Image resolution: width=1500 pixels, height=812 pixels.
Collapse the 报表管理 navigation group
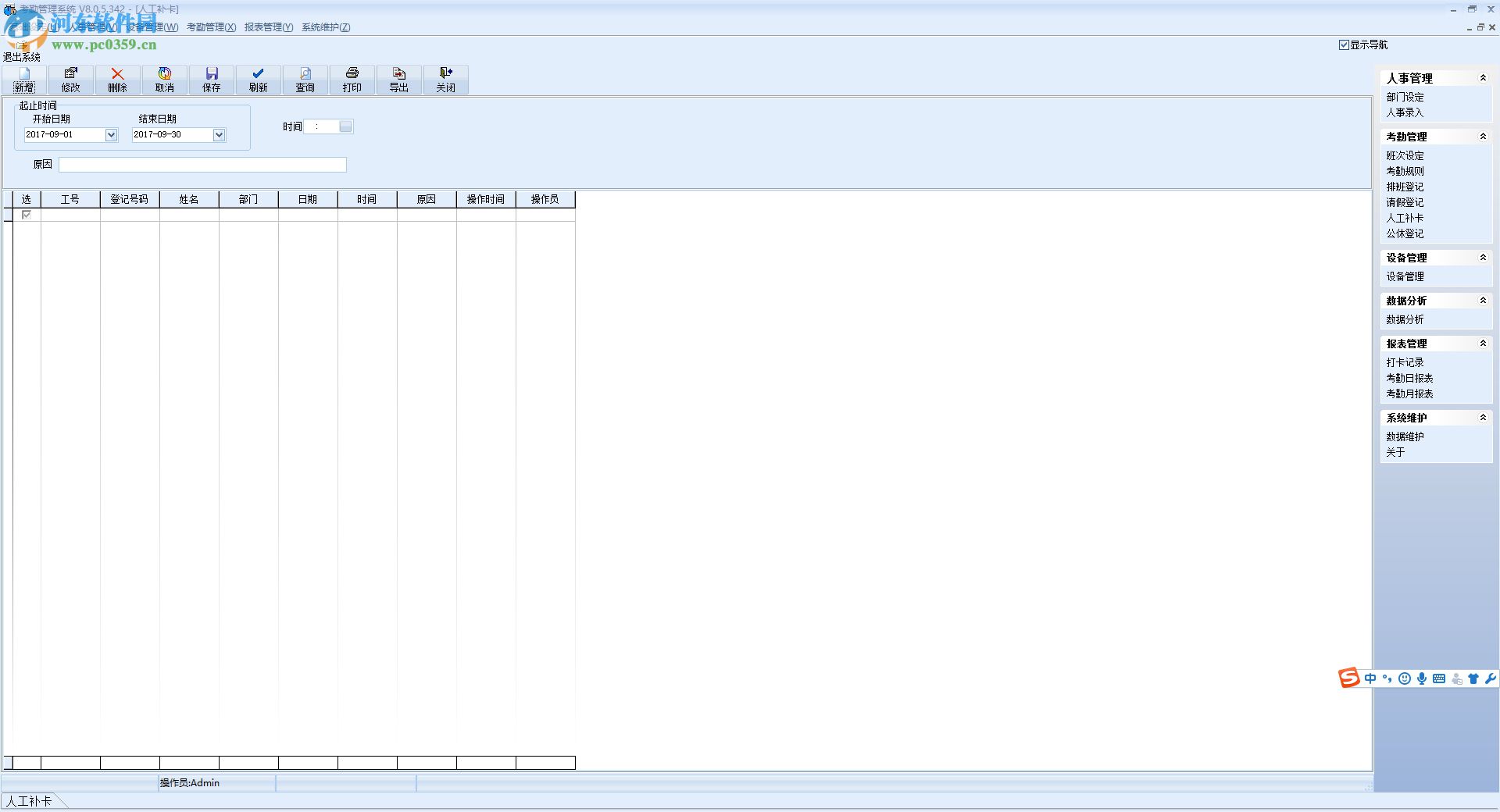(1483, 344)
